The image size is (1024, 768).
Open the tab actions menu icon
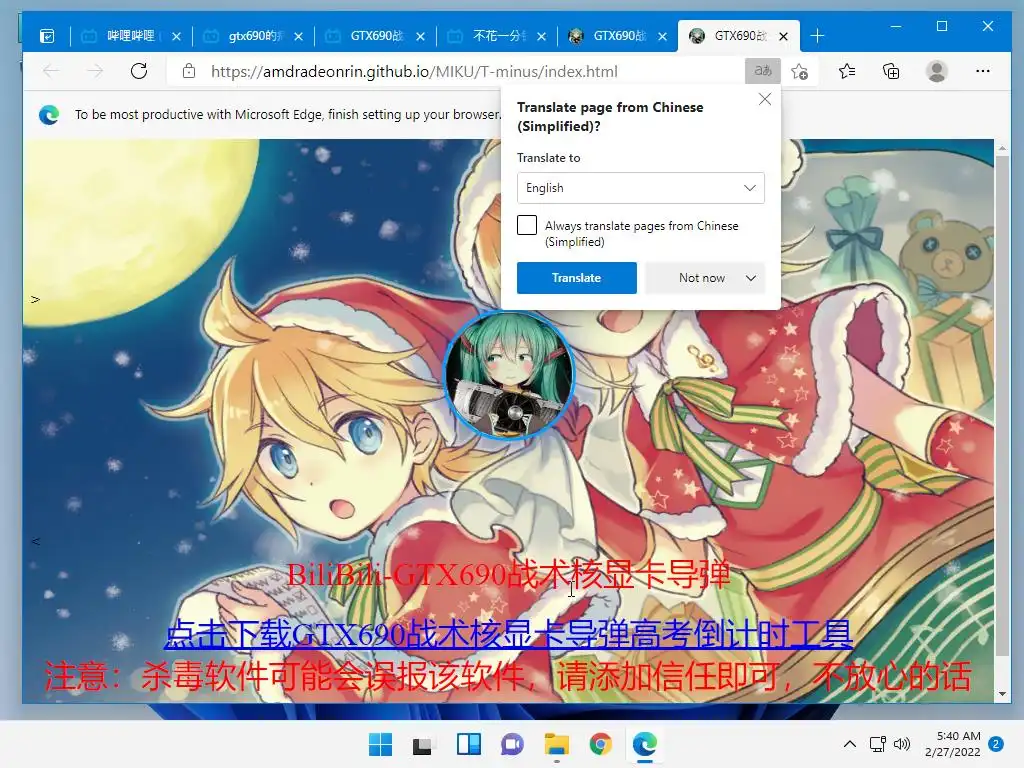pos(47,36)
